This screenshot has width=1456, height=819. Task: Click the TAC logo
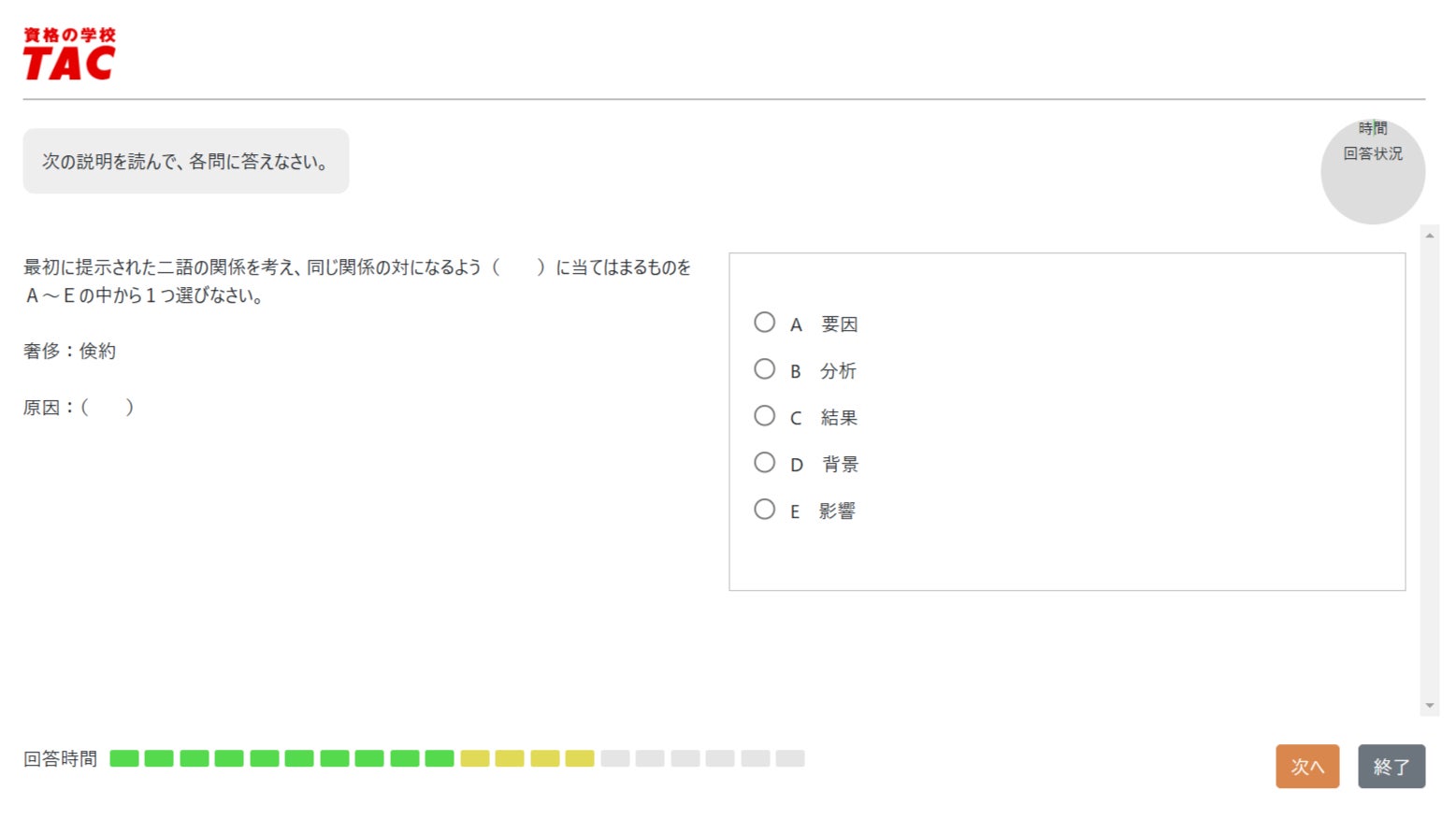69,54
